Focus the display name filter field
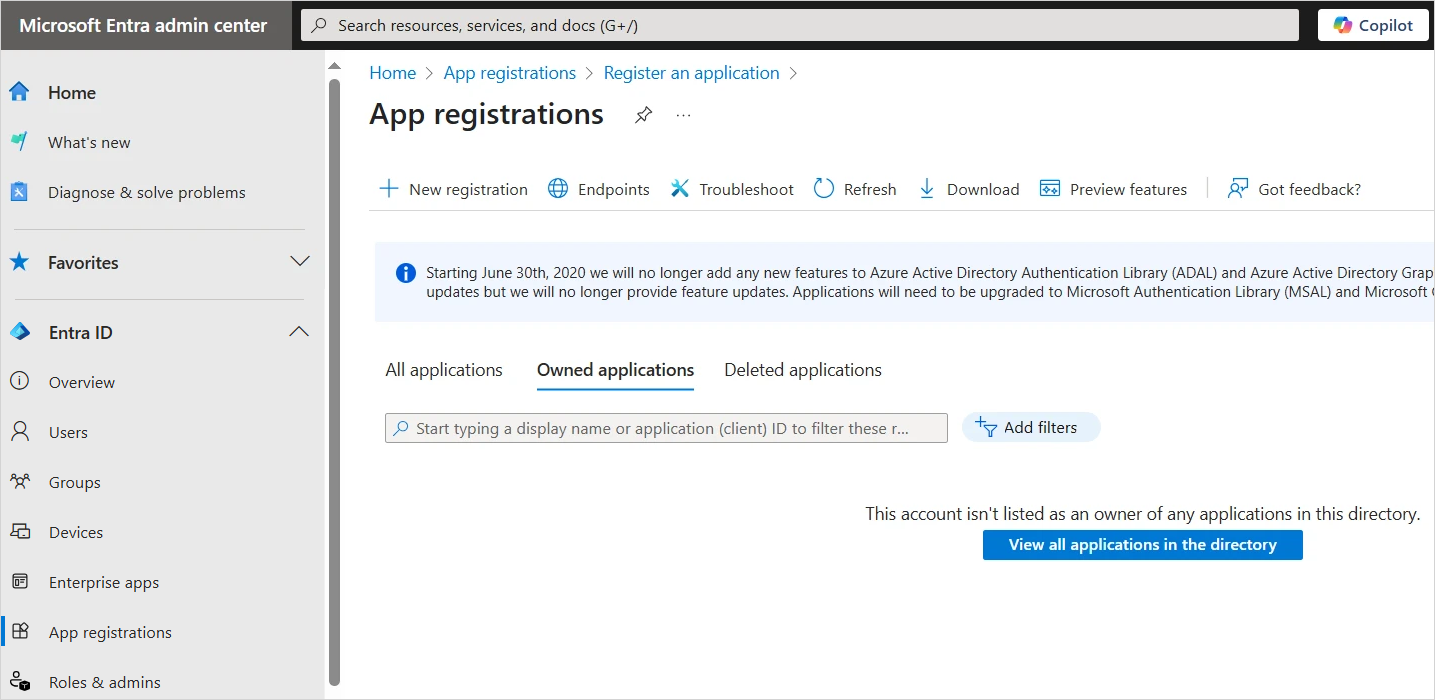This screenshot has height=700, width=1435. (666, 428)
